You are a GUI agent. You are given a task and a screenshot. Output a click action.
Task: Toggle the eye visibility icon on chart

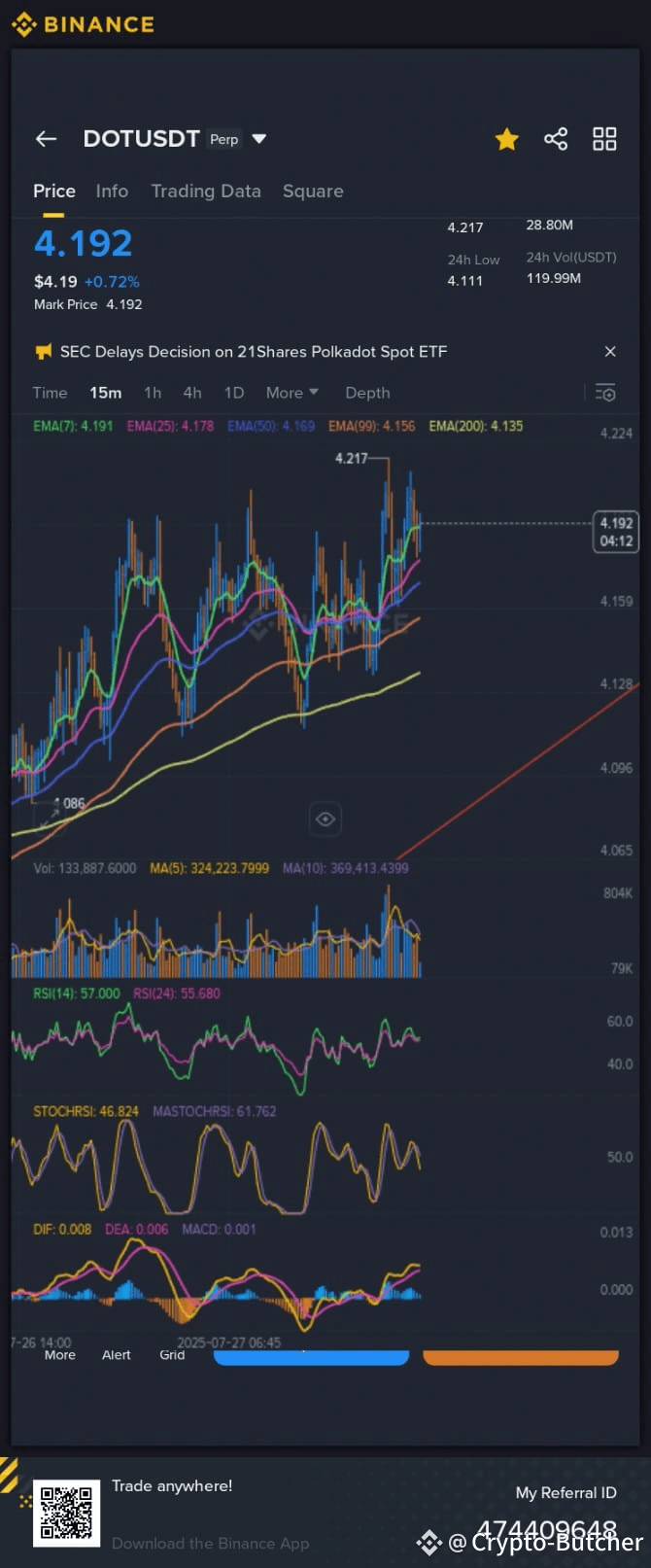325,819
